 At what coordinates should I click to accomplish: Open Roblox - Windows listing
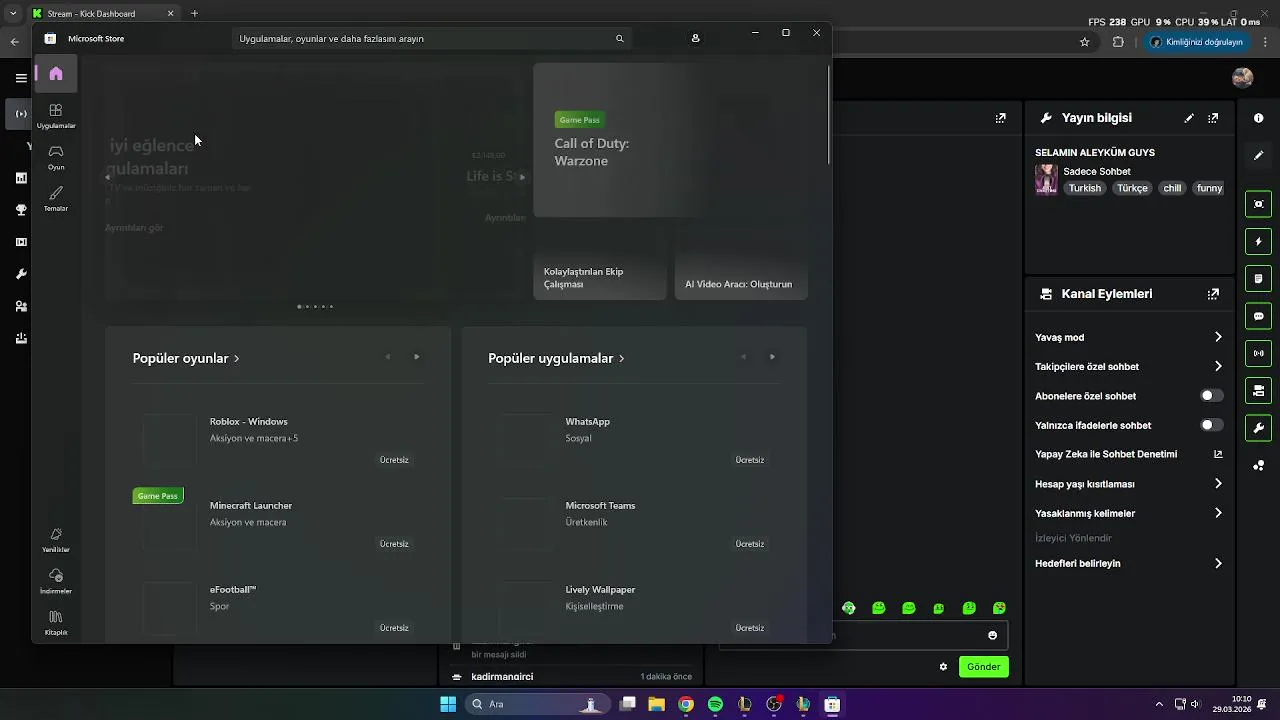[278, 440]
